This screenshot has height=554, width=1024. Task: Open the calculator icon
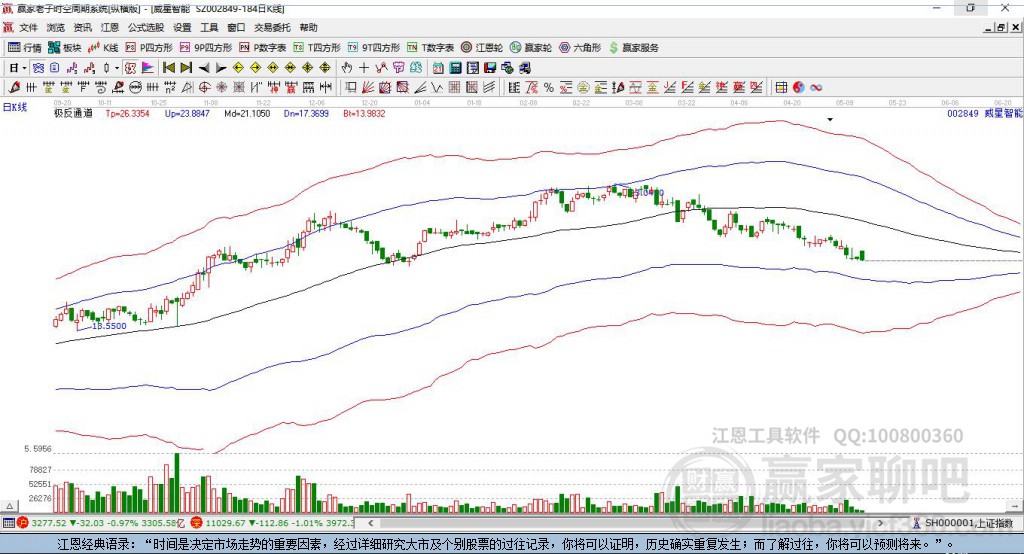point(455,68)
